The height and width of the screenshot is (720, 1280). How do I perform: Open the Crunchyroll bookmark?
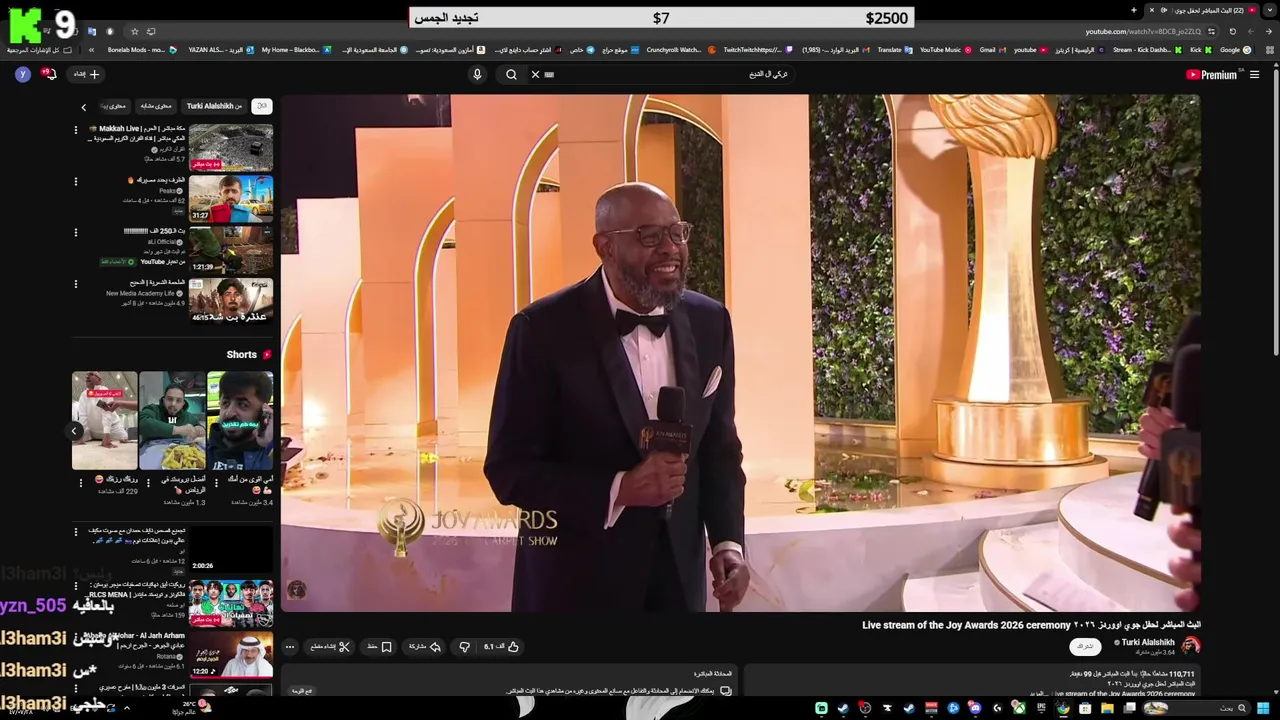coord(681,49)
